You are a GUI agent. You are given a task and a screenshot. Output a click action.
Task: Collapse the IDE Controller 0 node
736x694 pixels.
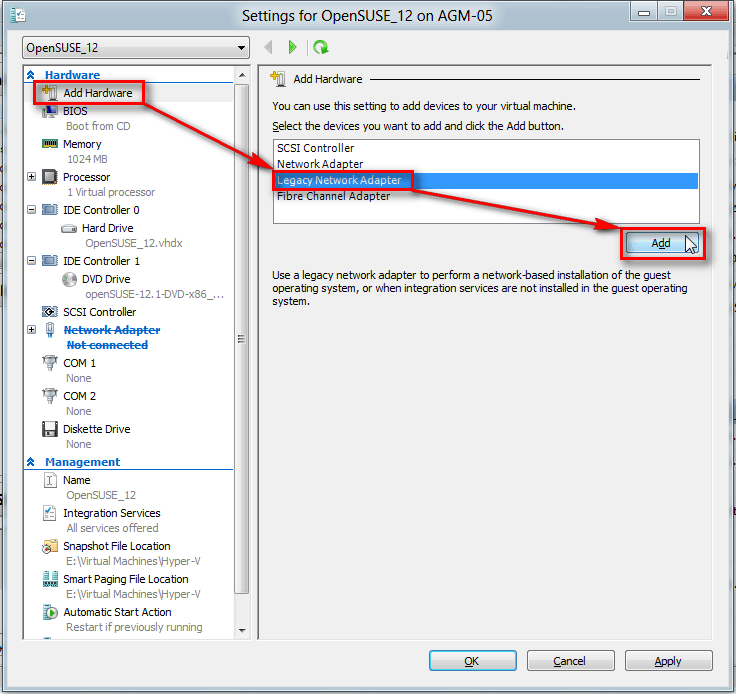[32, 210]
